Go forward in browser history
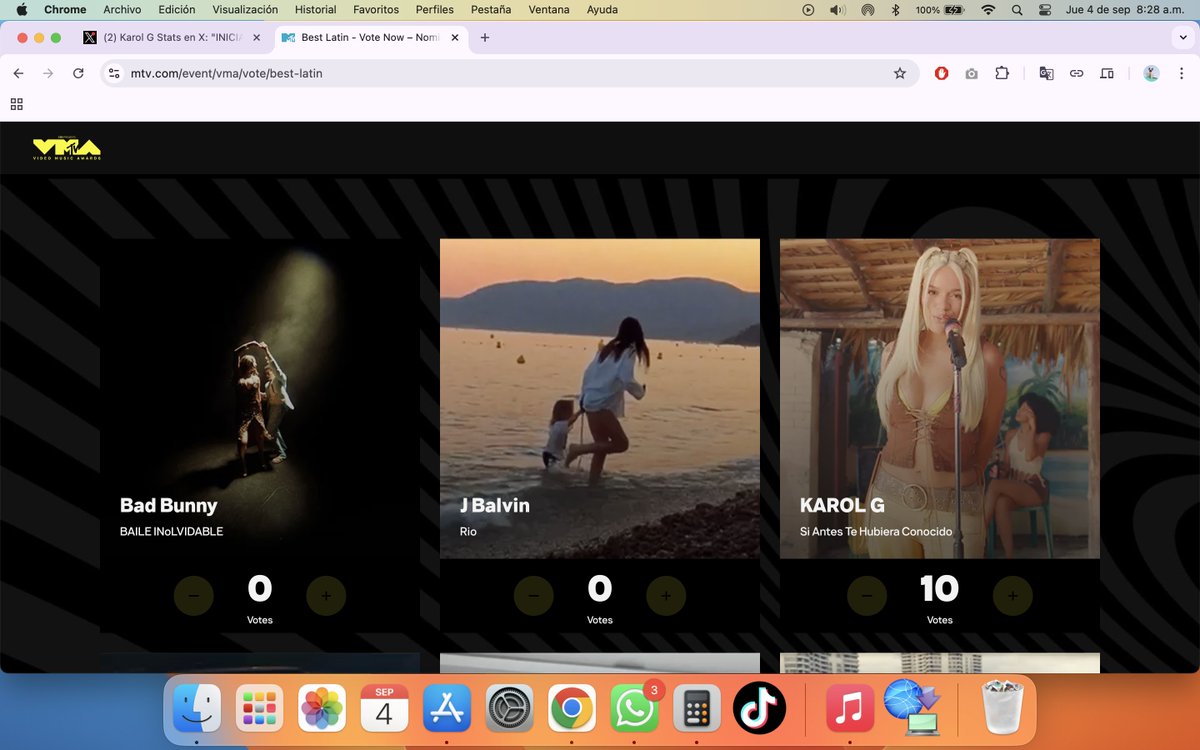Image resolution: width=1200 pixels, height=750 pixels. pyautogui.click(x=48, y=73)
